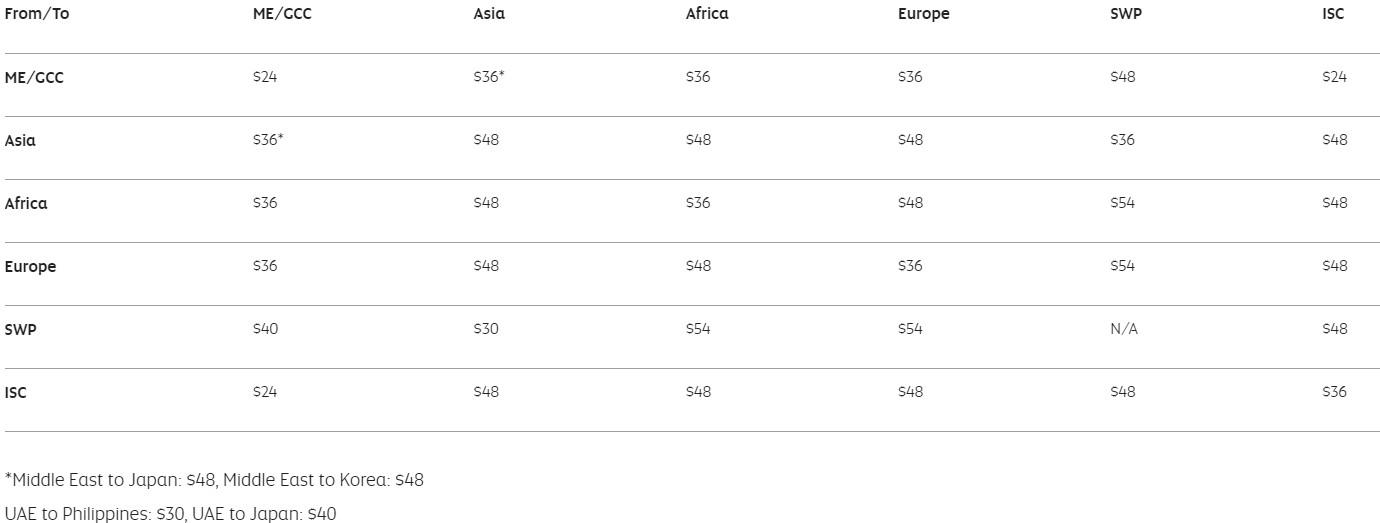Select the UAE to Philippines footnote line

(171, 514)
